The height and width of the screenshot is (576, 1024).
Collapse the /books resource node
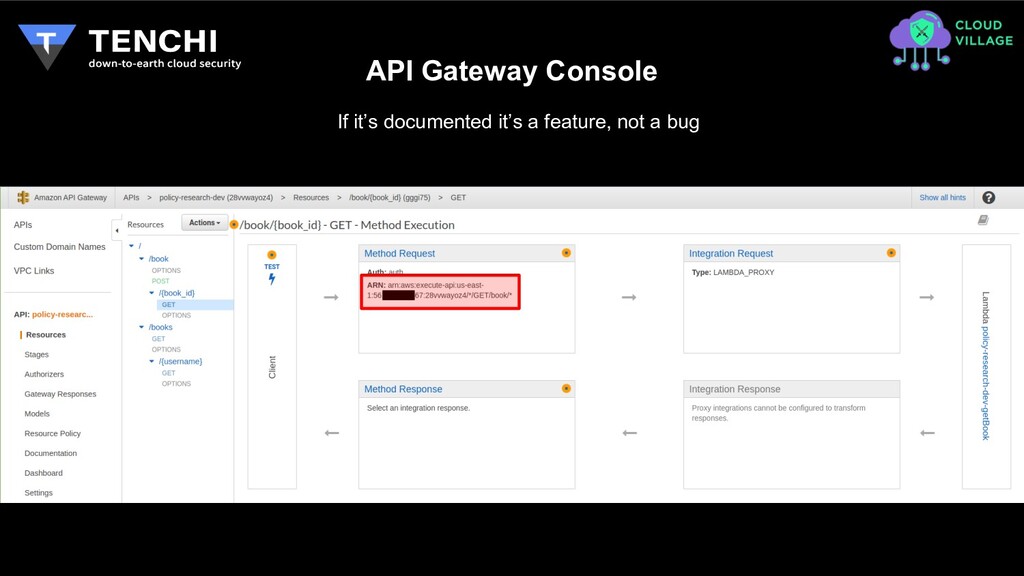tap(141, 327)
